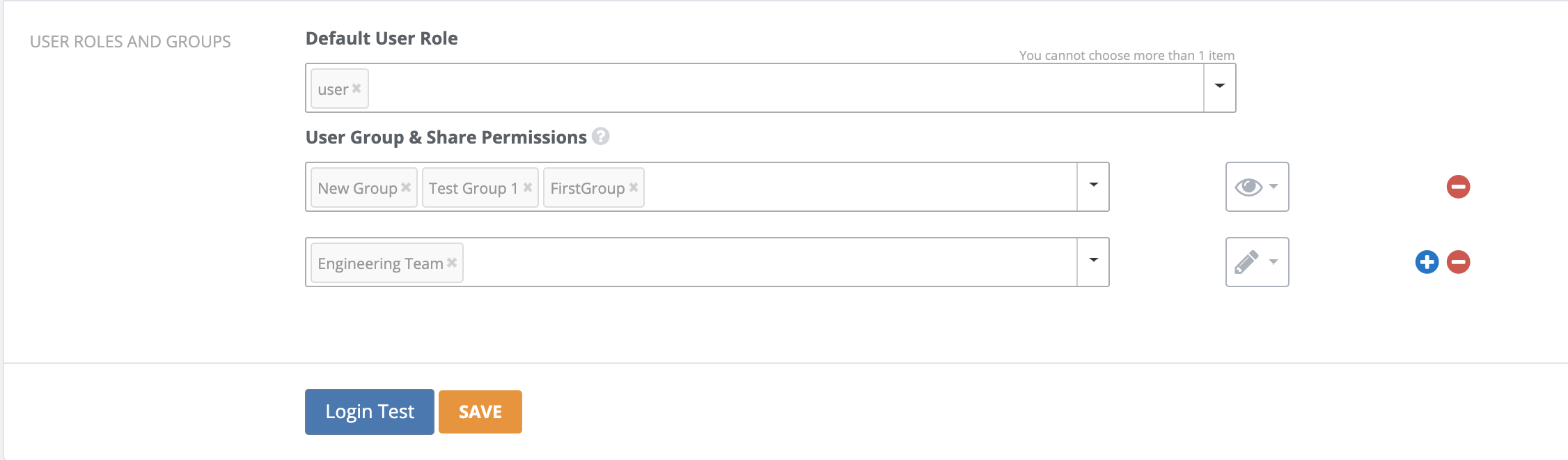
Task: Expand the first user group dropdown arrow
Action: click(1093, 187)
